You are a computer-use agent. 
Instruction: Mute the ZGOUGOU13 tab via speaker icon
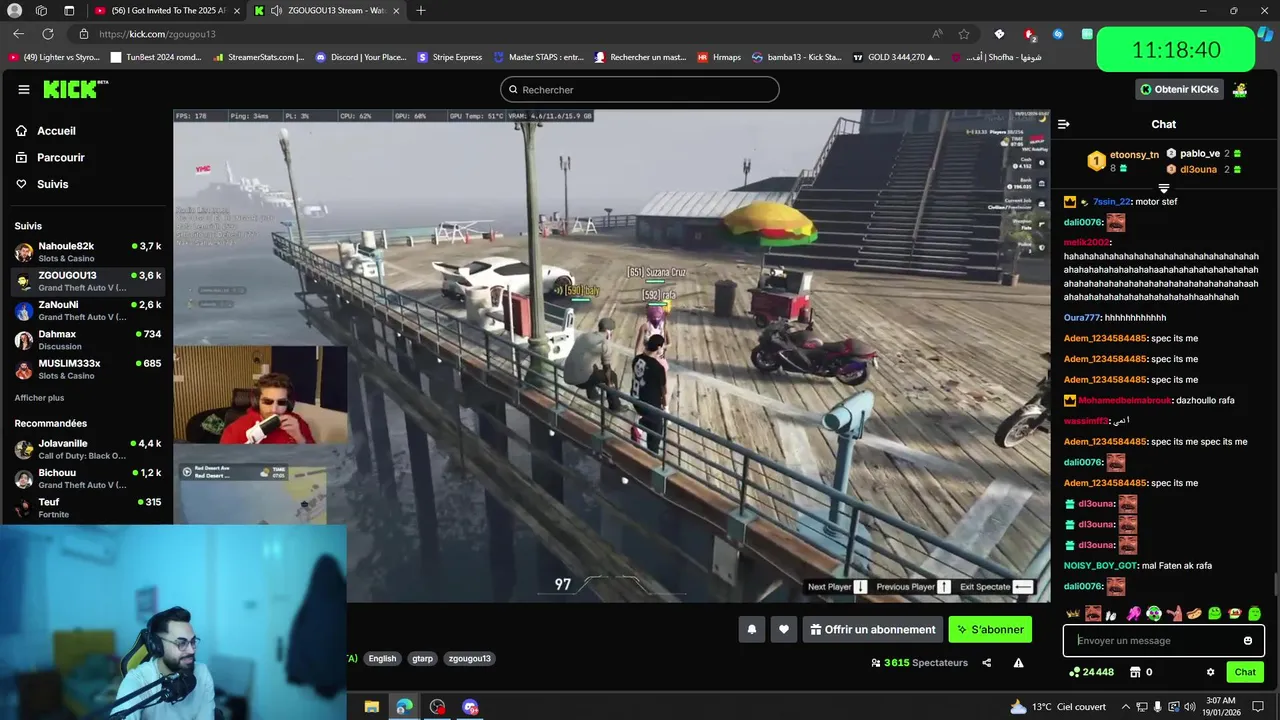276,11
